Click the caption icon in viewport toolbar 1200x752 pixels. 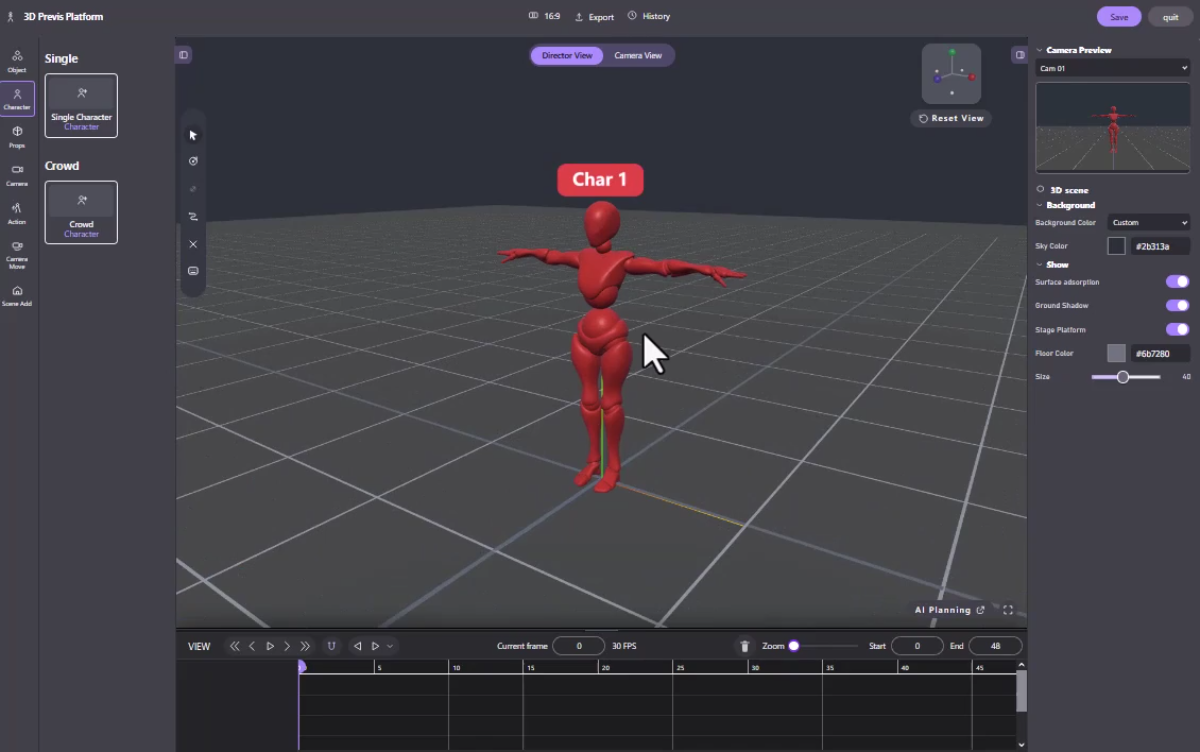pyautogui.click(x=193, y=271)
